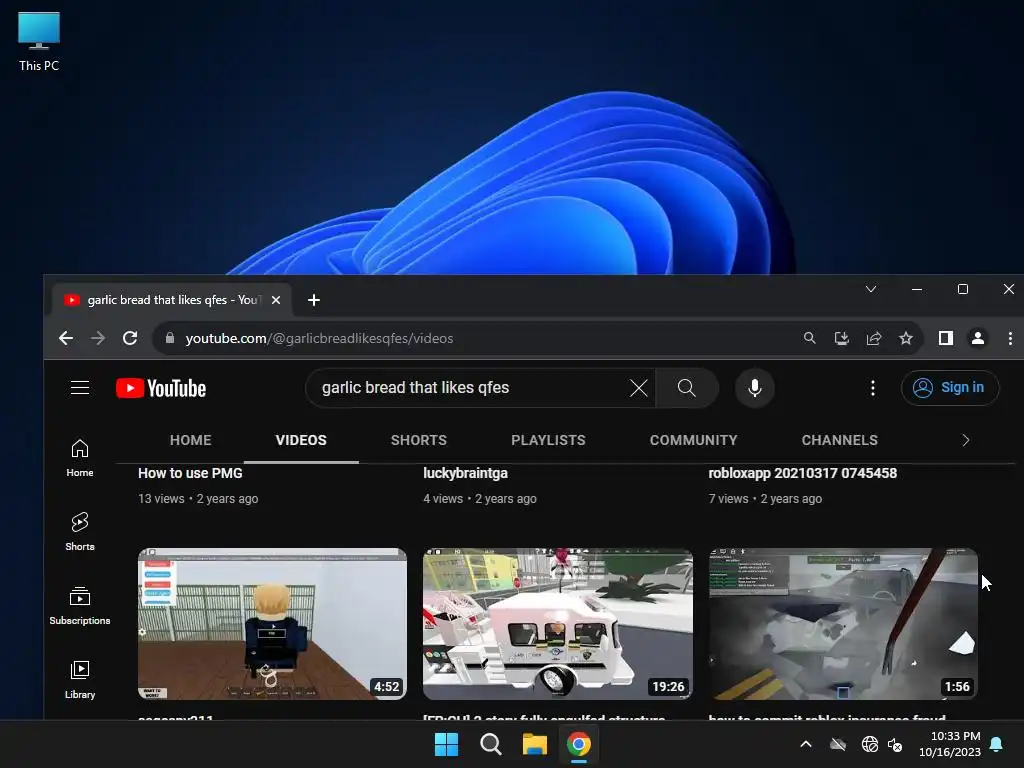The image size is (1024, 768).
Task: Bookmark this tab with the star icon
Action: click(x=905, y=338)
